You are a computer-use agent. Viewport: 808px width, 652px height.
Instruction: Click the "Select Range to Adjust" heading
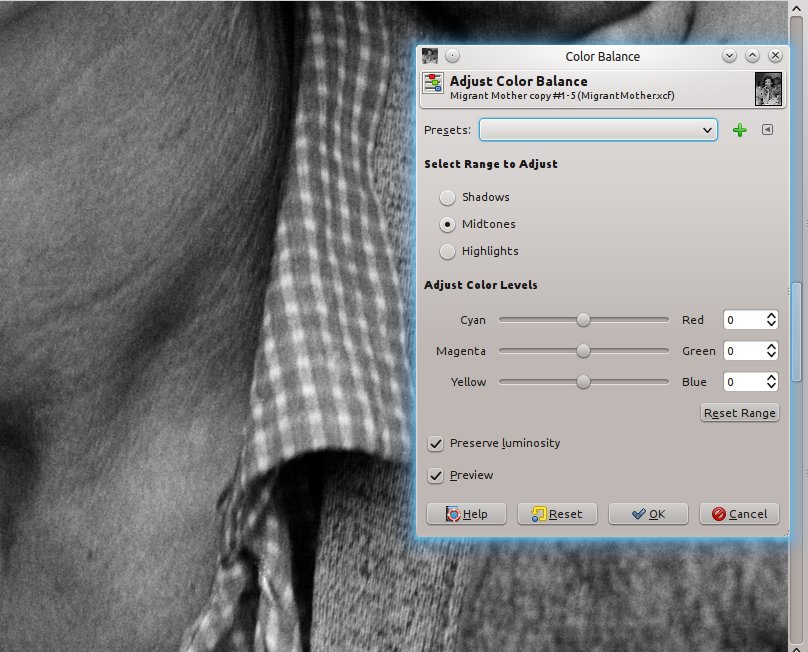click(x=491, y=164)
